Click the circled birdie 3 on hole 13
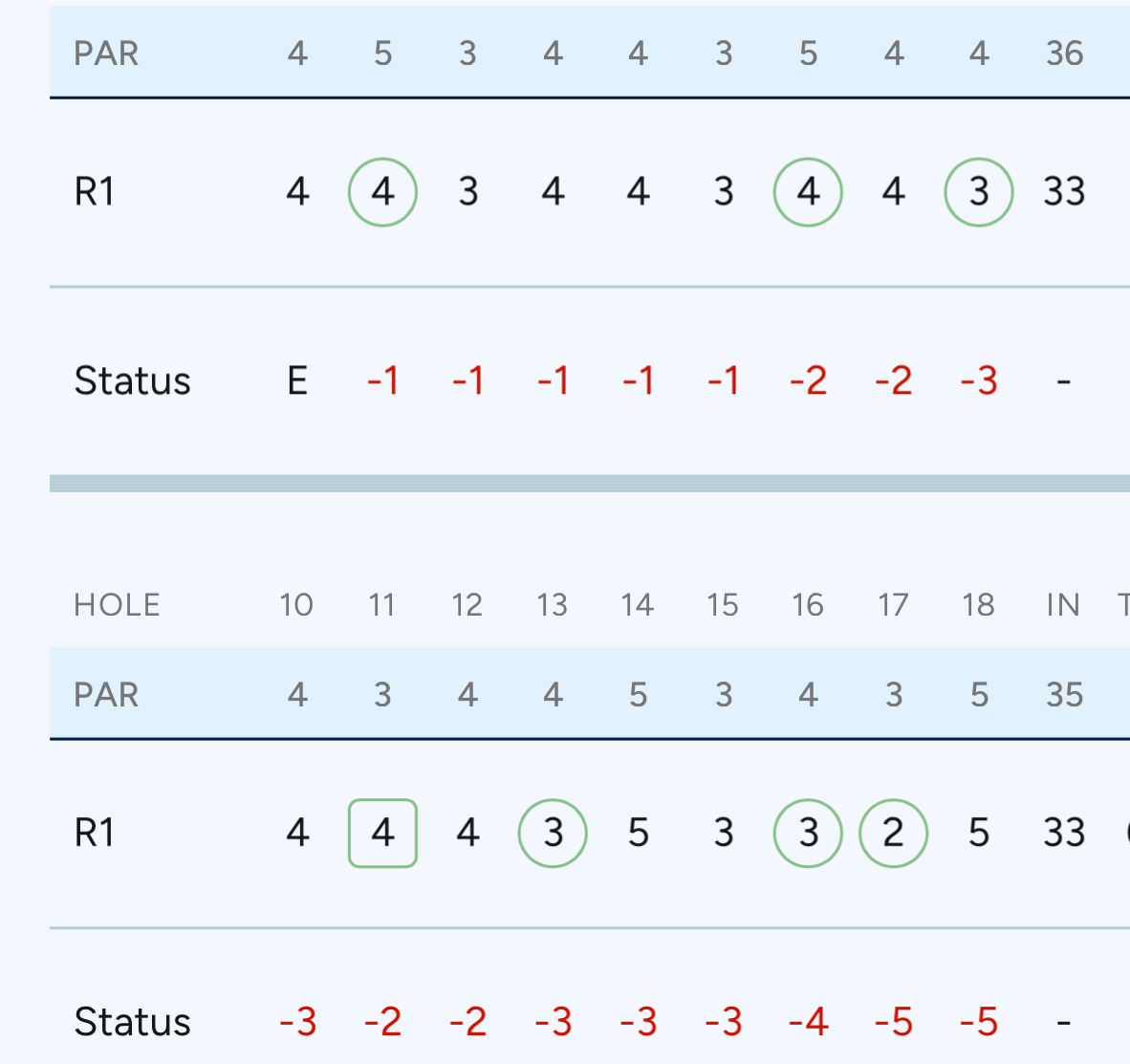The image size is (1130, 1064). click(x=553, y=833)
